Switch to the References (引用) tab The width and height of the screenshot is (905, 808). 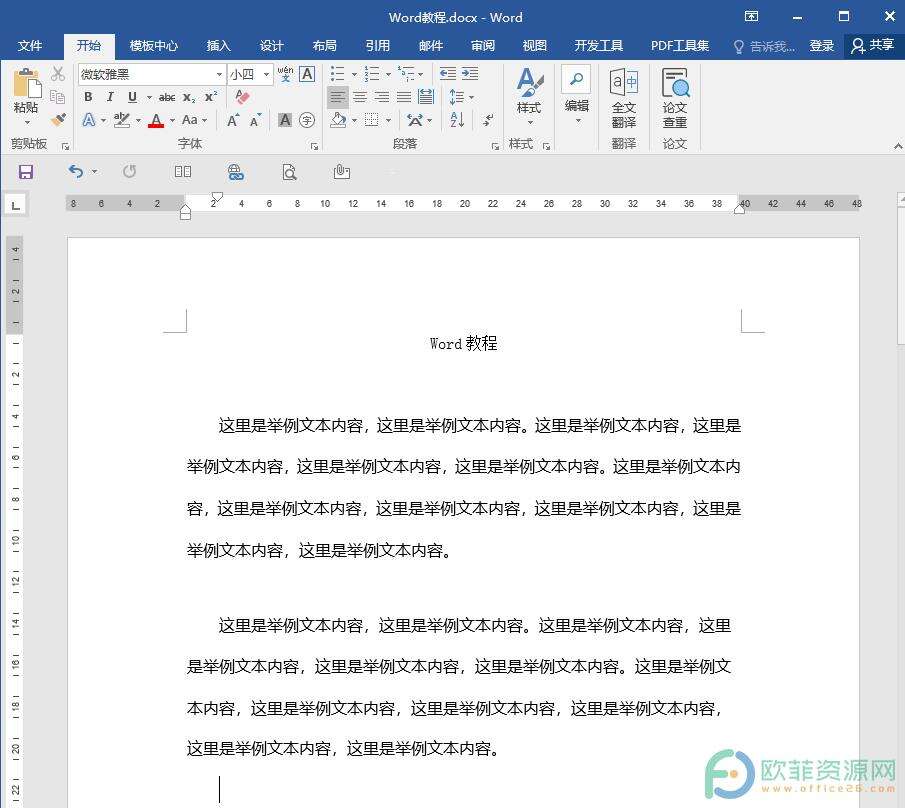point(377,46)
